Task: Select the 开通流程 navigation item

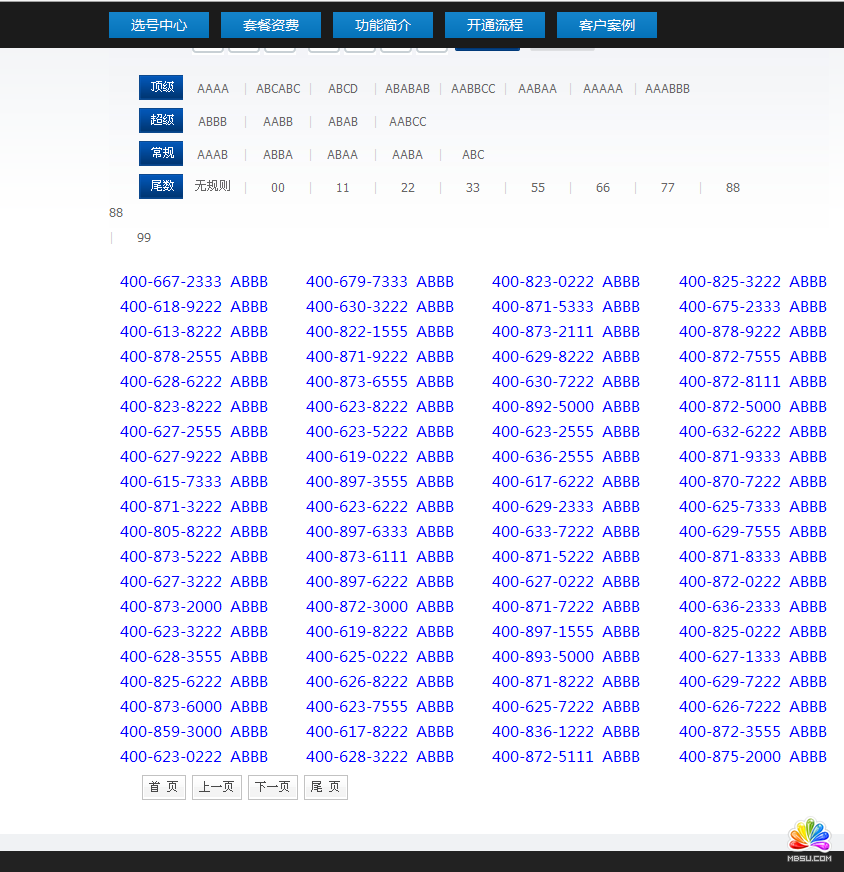Action: (495, 25)
